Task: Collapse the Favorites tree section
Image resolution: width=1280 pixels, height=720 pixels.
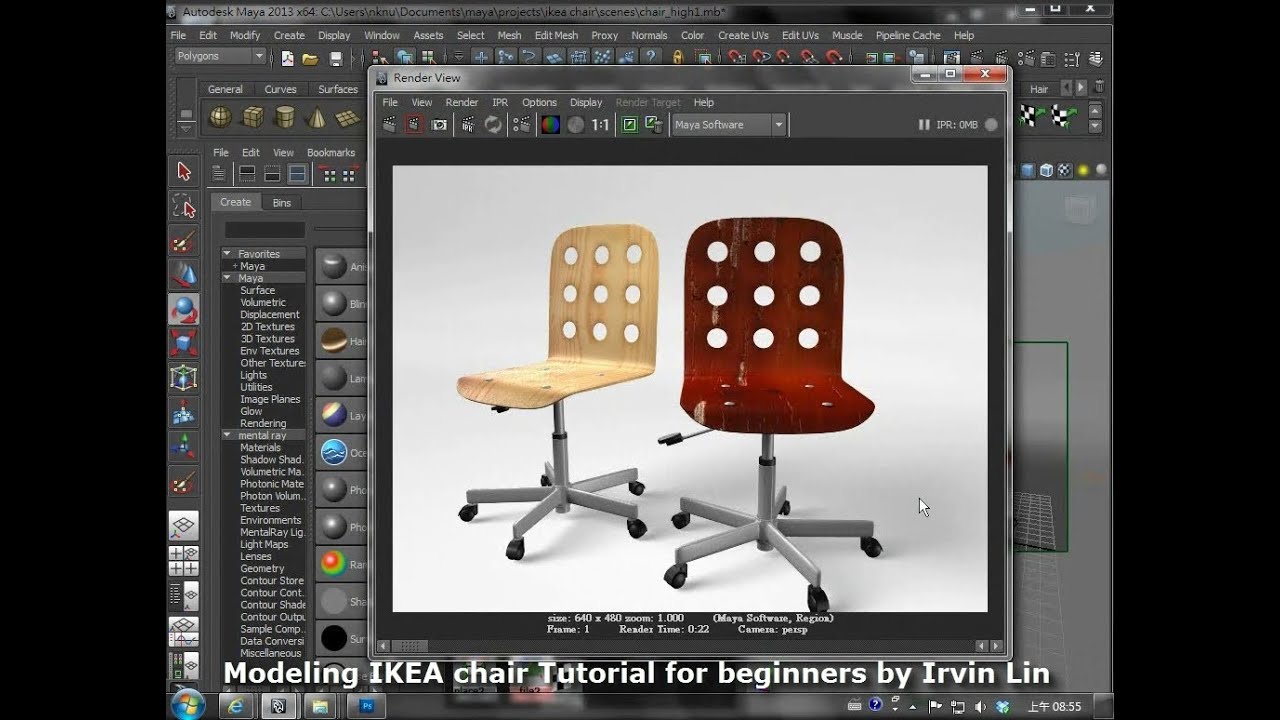Action: tap(227, 254)
